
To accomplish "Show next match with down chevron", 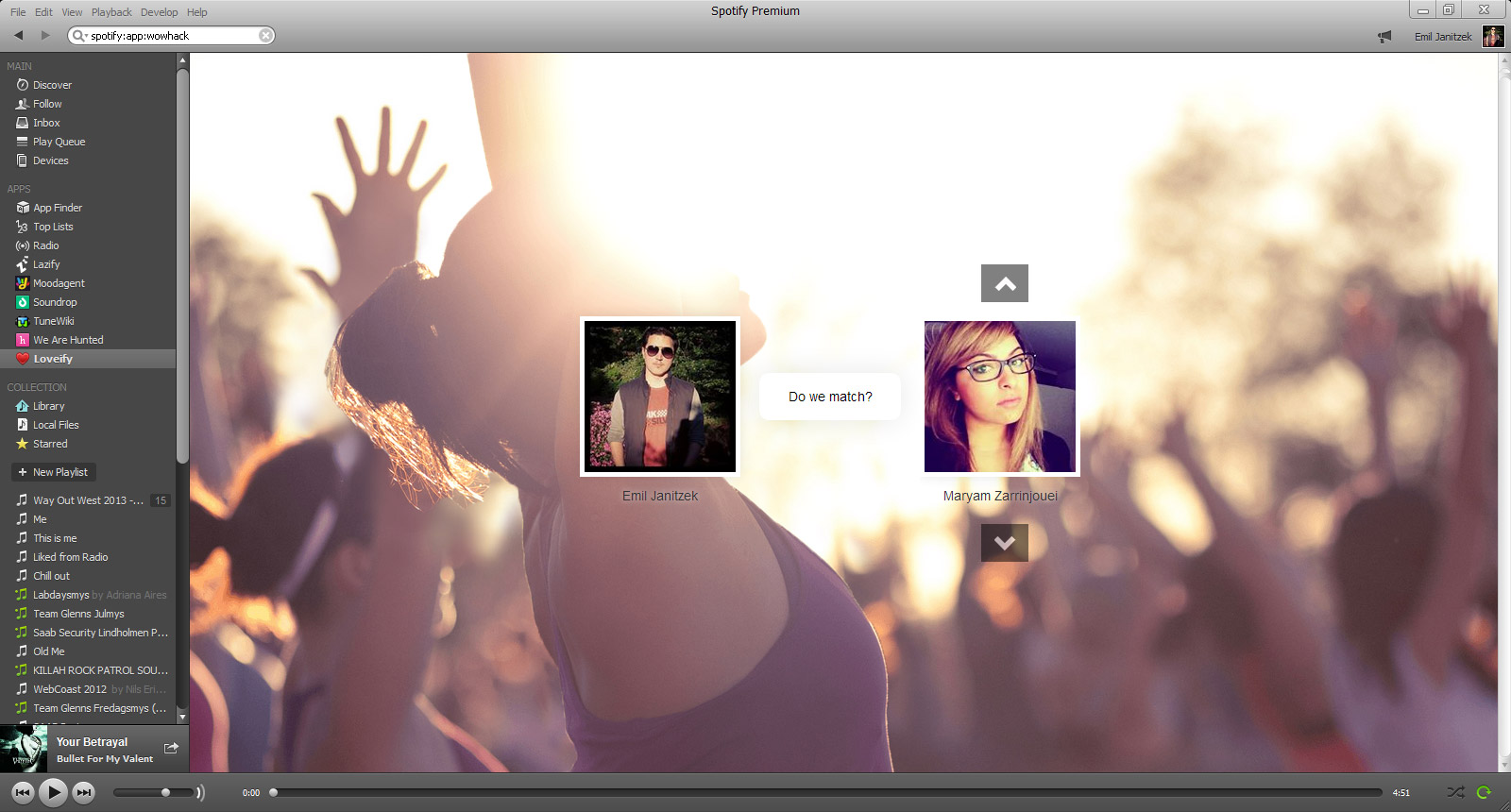I will point(1005,543).
